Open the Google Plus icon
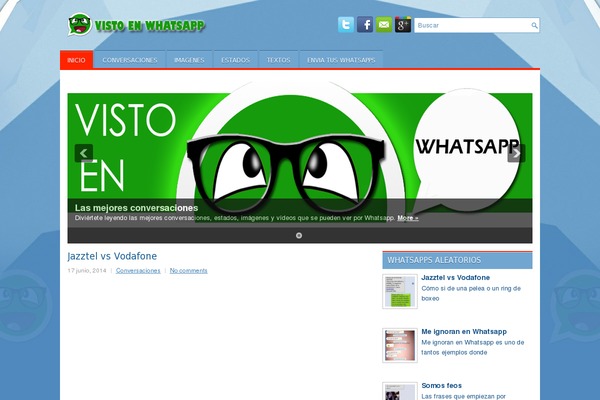 [x=403, y=25]
